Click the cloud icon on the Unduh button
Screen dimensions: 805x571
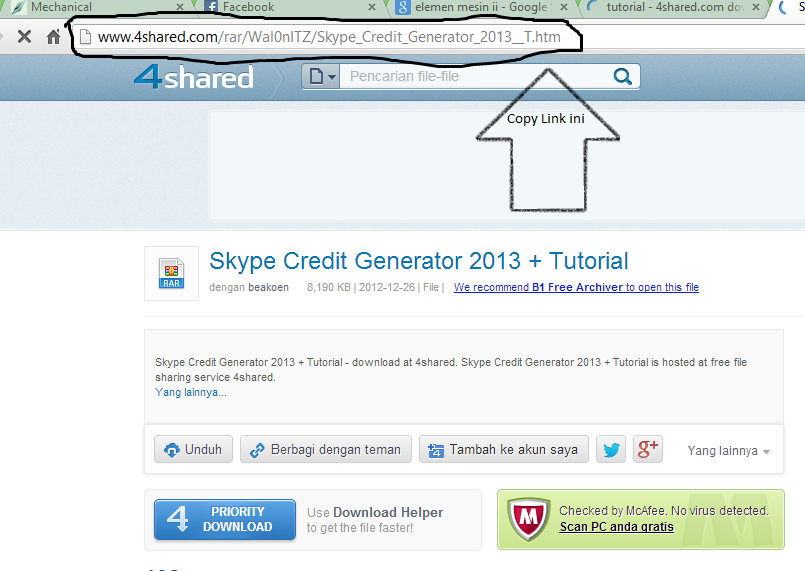171,450
